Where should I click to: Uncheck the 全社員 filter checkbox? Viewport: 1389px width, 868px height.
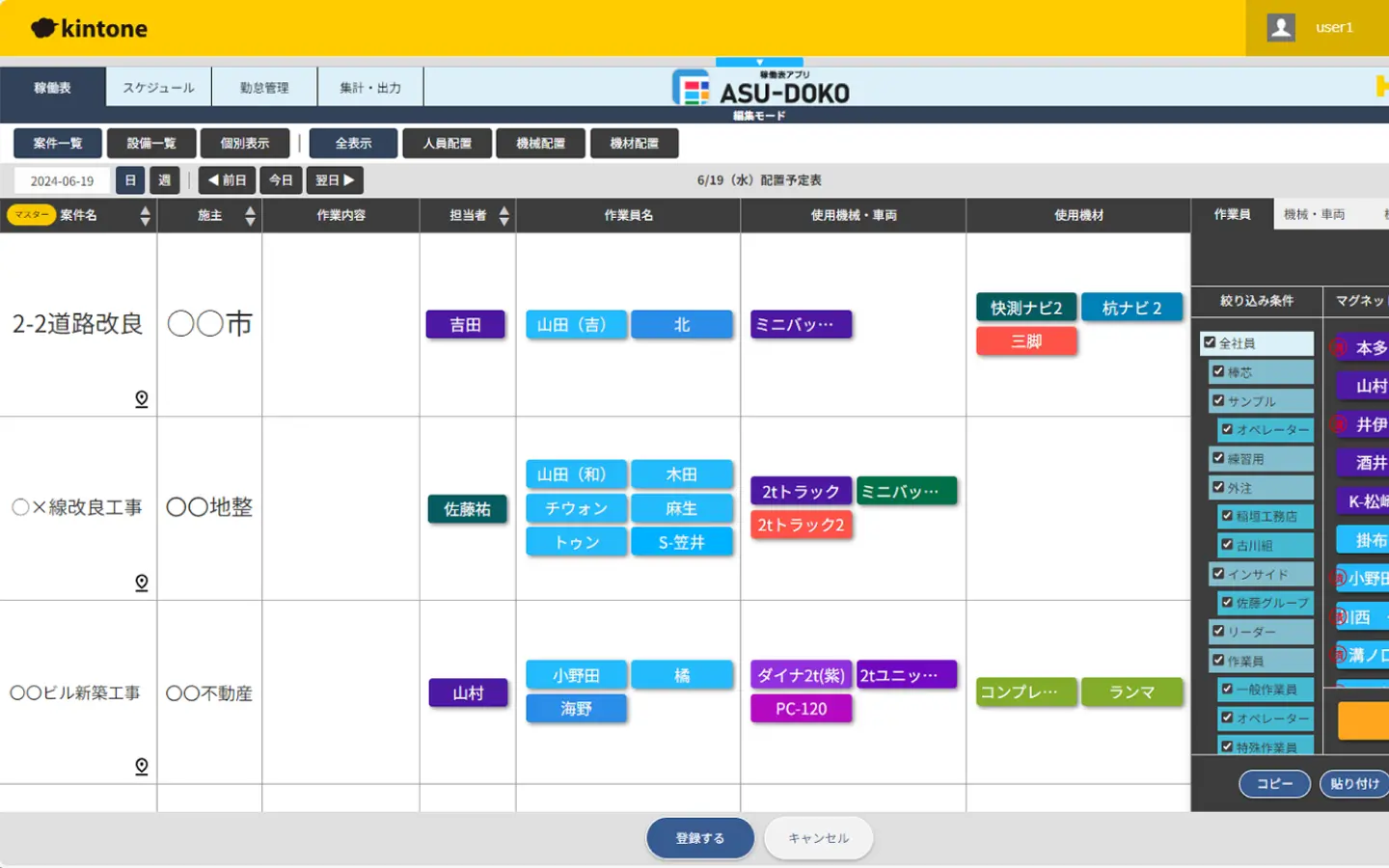1210,342
